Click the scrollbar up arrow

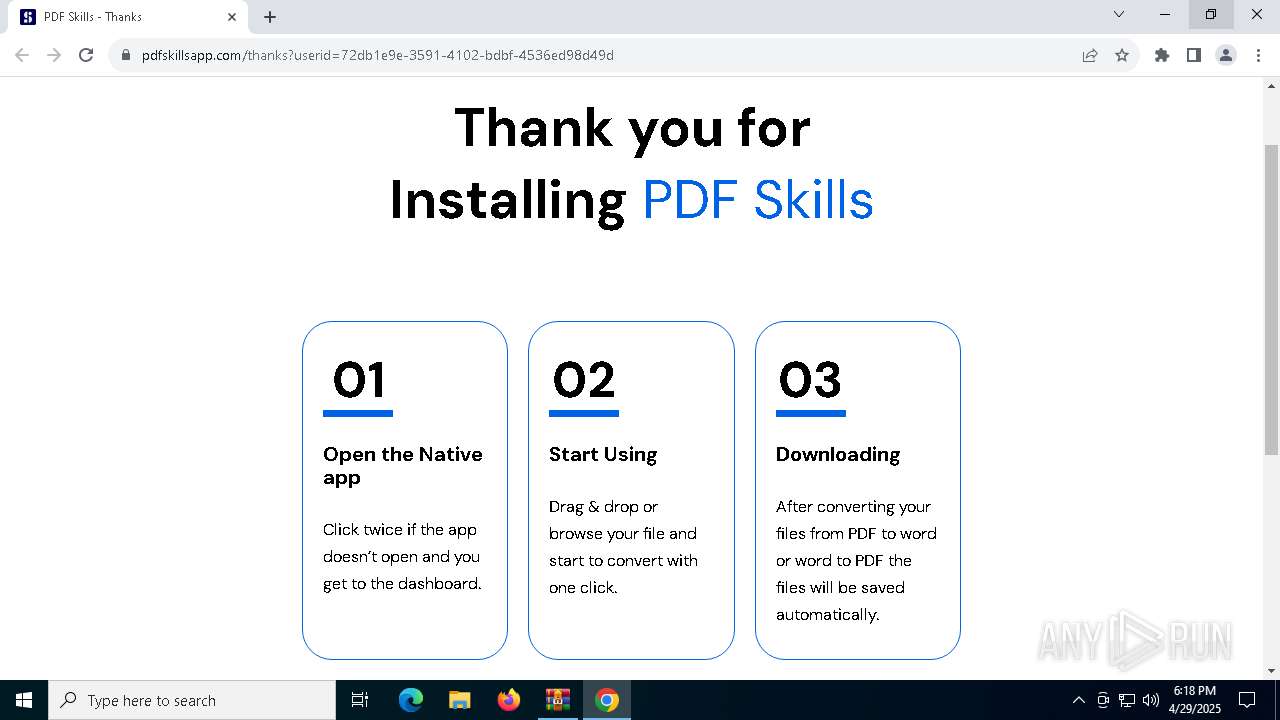point(1272,86)
